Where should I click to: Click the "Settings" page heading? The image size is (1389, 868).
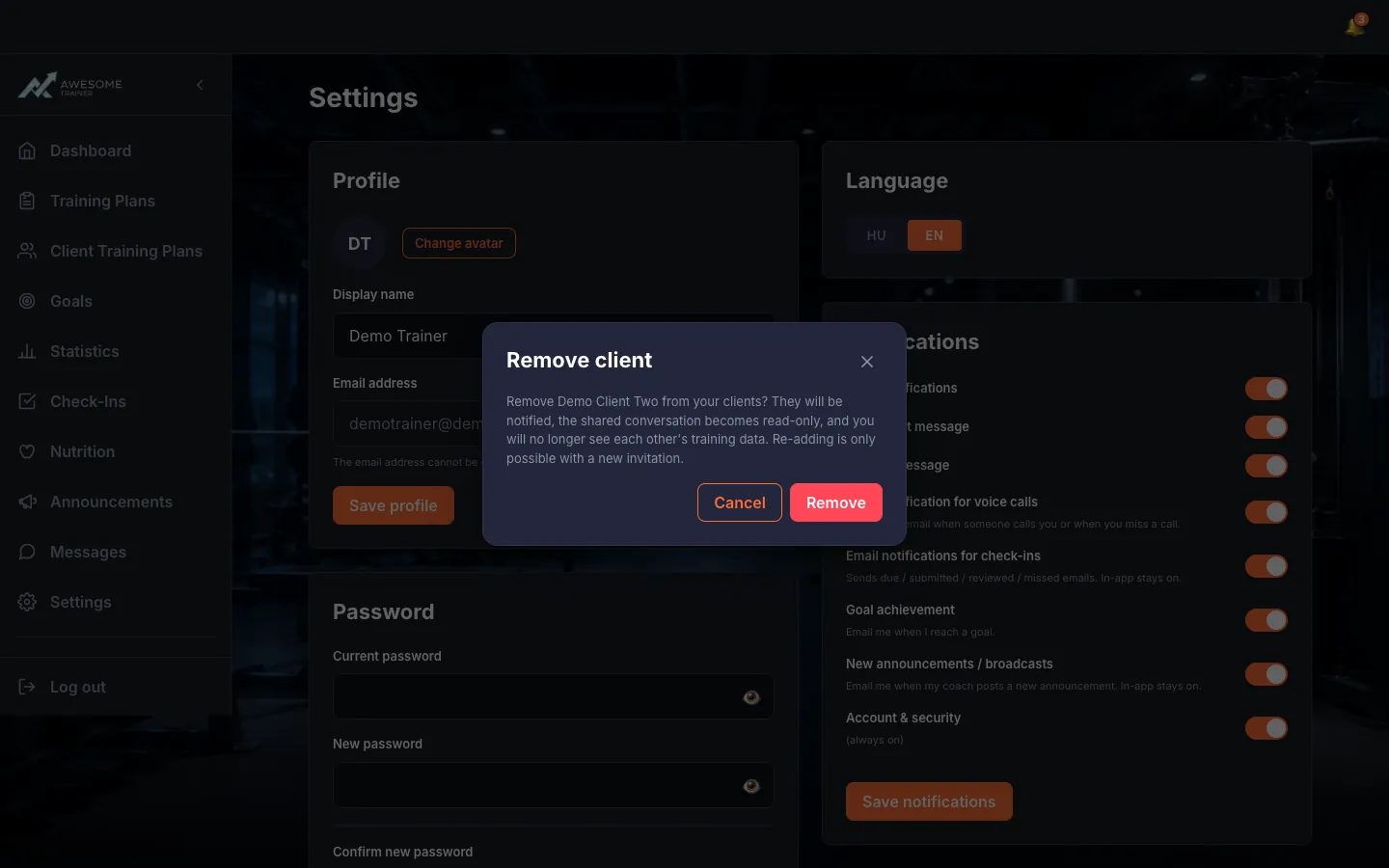point(364,97)
